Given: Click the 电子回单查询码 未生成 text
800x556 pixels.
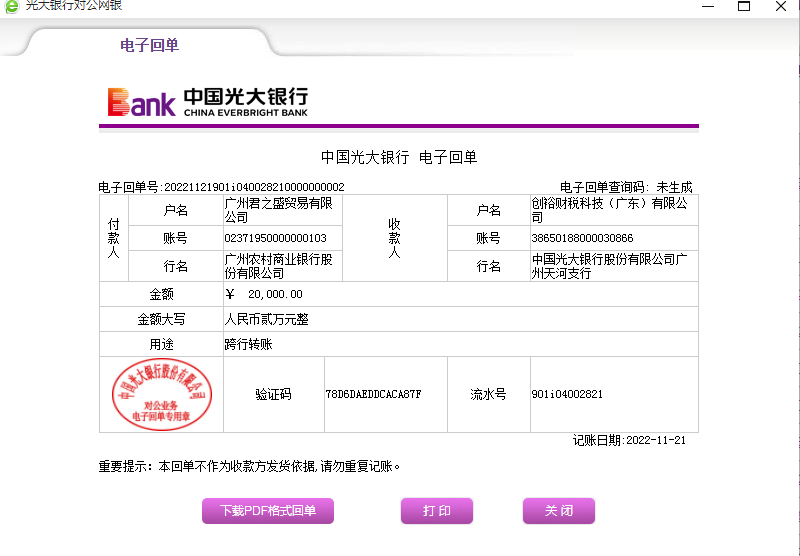Looking at the screenshot, I should (x=626, y=187).
